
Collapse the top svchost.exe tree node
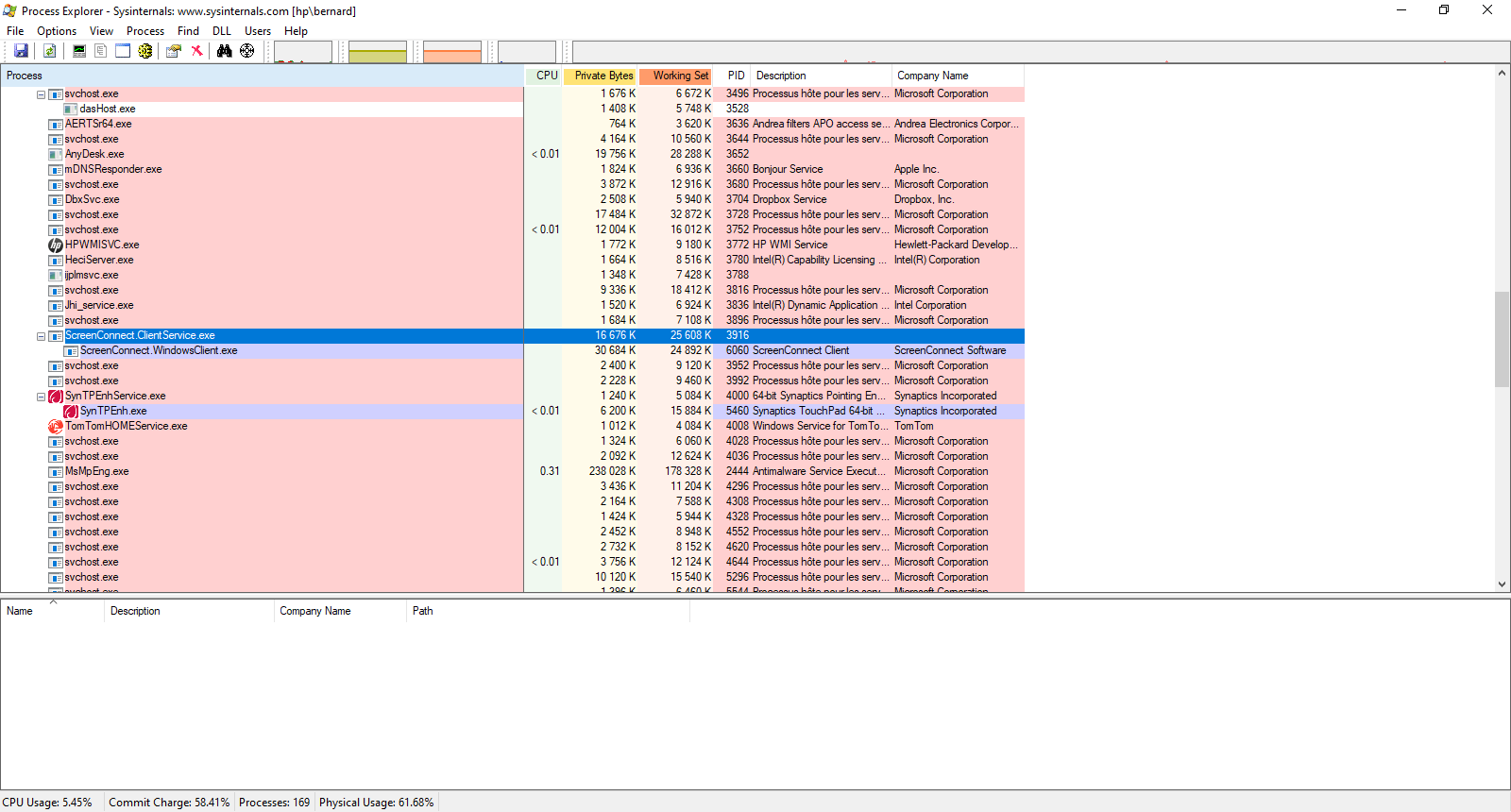pos(41,94)
